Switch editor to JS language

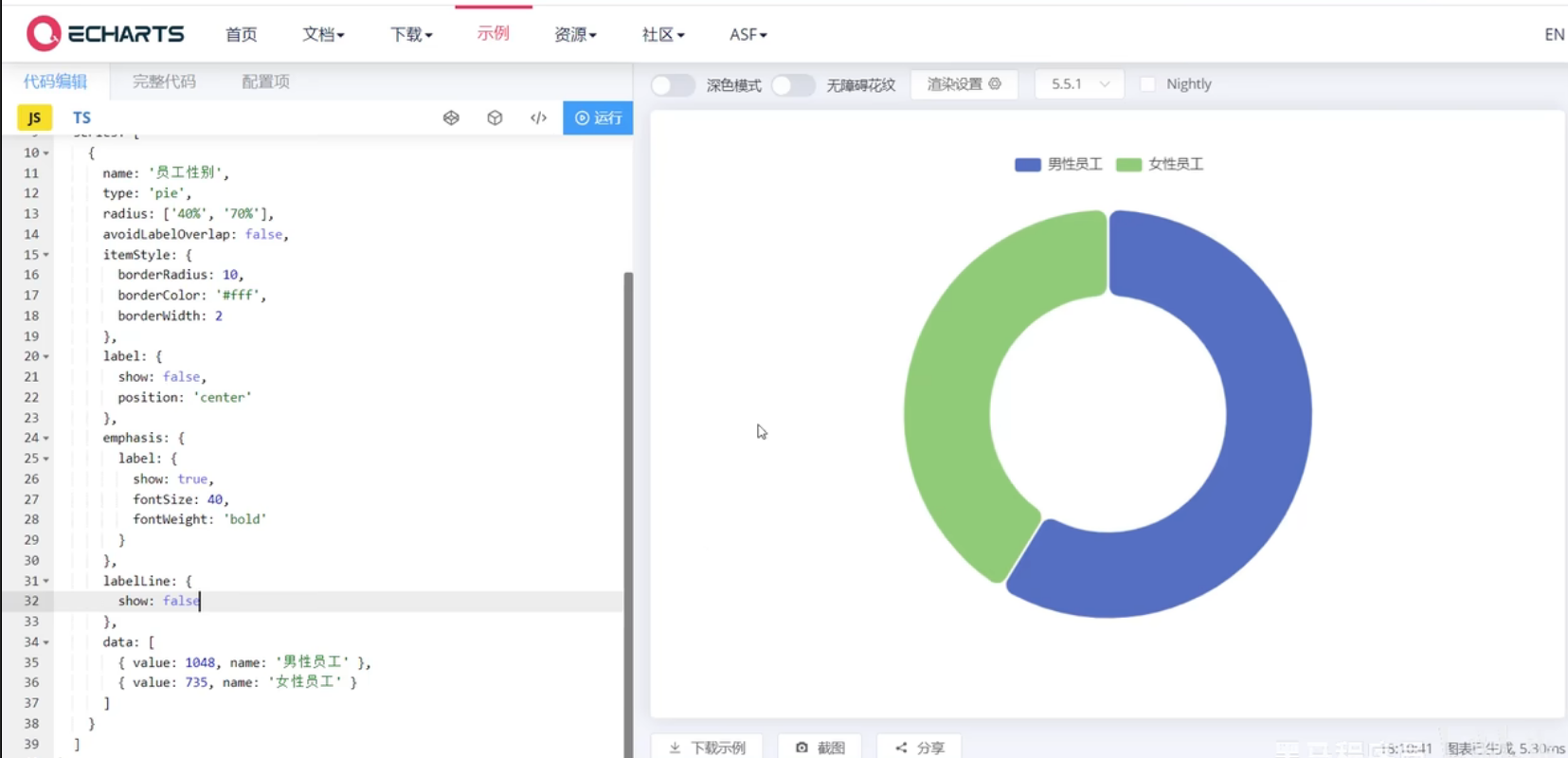[34, 117]
